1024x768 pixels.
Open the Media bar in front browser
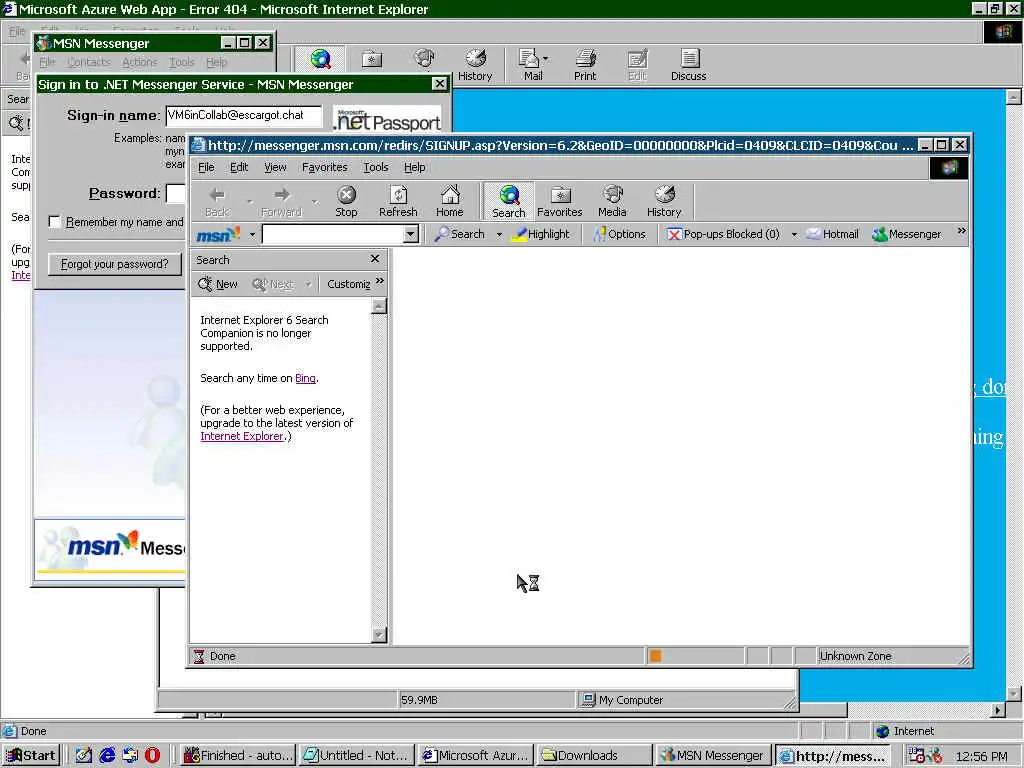[x=612, y=201]
